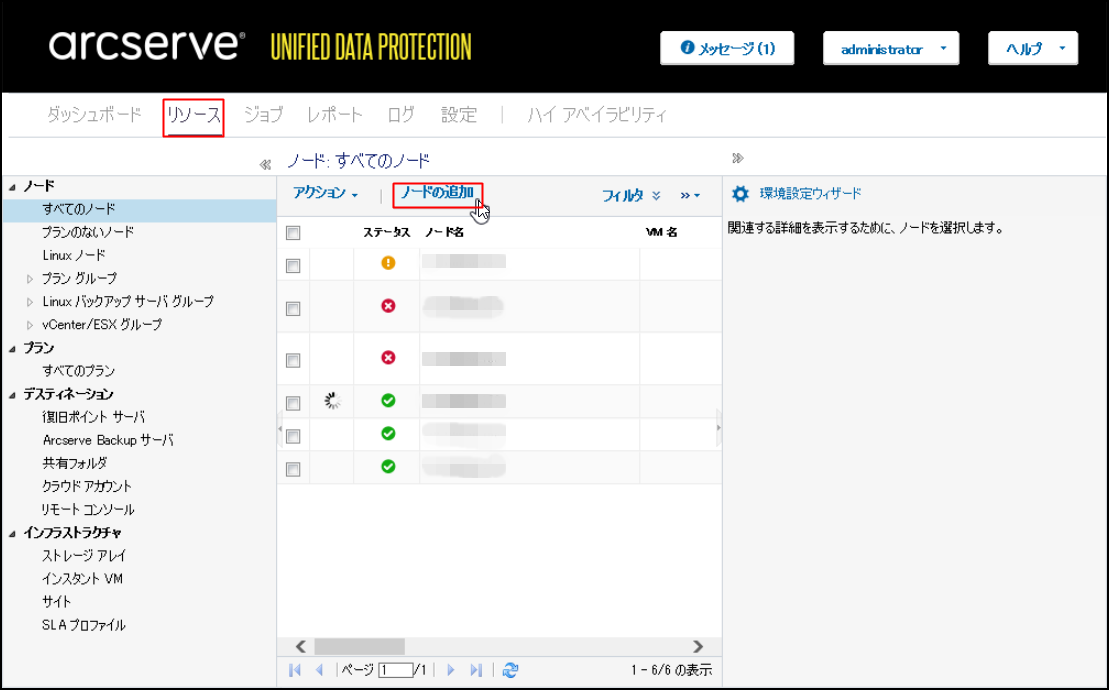Go to last page arrow icon
The height and width of the screenshot is (690, 1109).
(x=476, y=669)
